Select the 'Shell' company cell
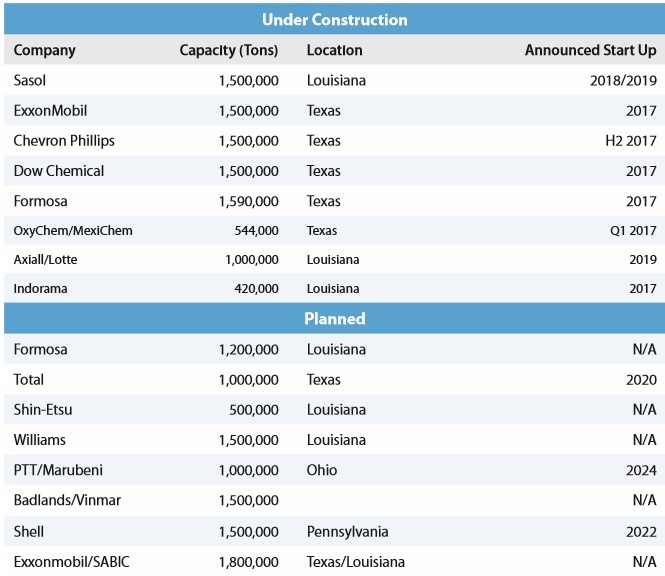 28,532
